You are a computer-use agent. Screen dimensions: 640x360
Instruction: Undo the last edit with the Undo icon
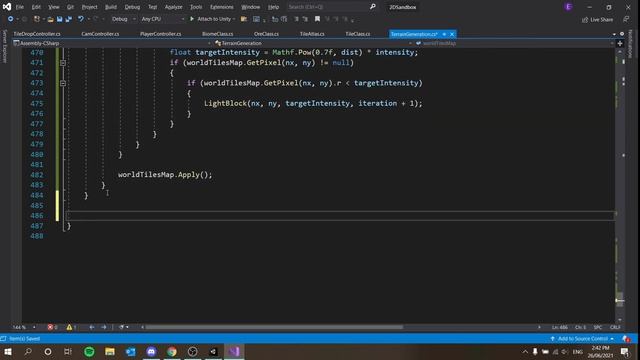[81, 19]
